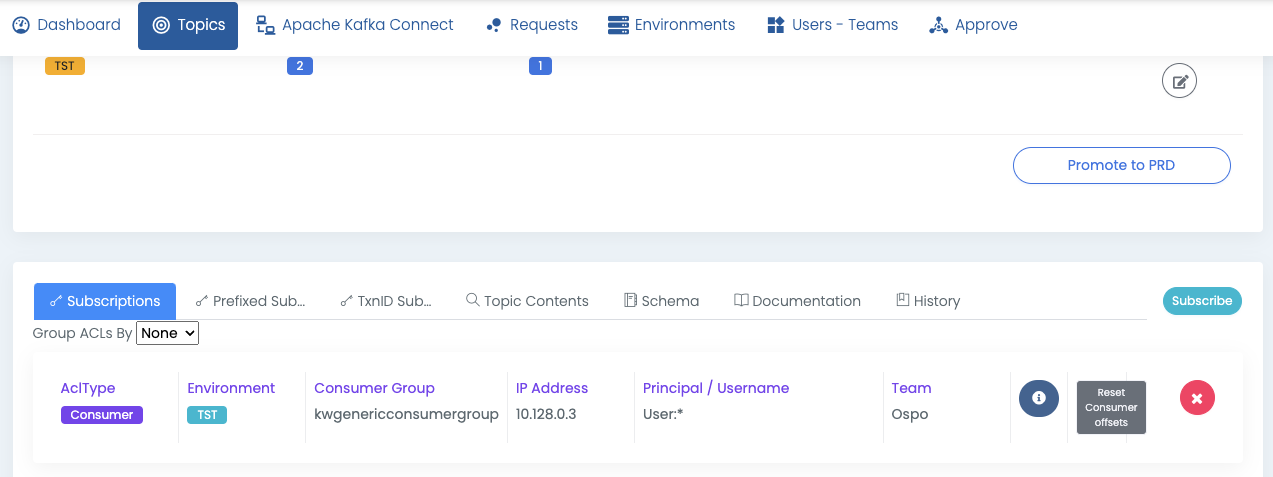Click the info icon in subscription row

[1038, 398]
